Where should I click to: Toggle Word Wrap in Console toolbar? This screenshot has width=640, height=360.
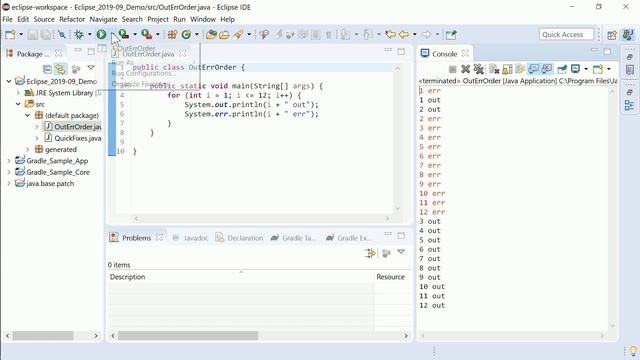520,69
